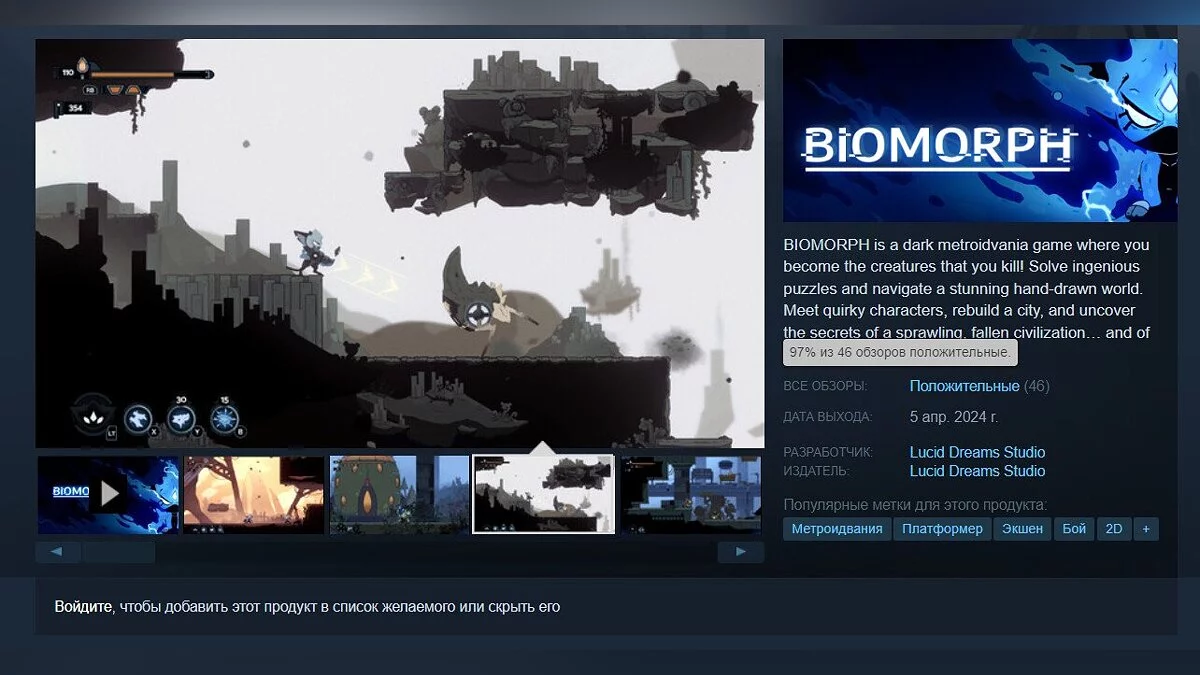Click the review count (46)
The height and width of the screenshot is (675, 1200).
point(1037,386)
